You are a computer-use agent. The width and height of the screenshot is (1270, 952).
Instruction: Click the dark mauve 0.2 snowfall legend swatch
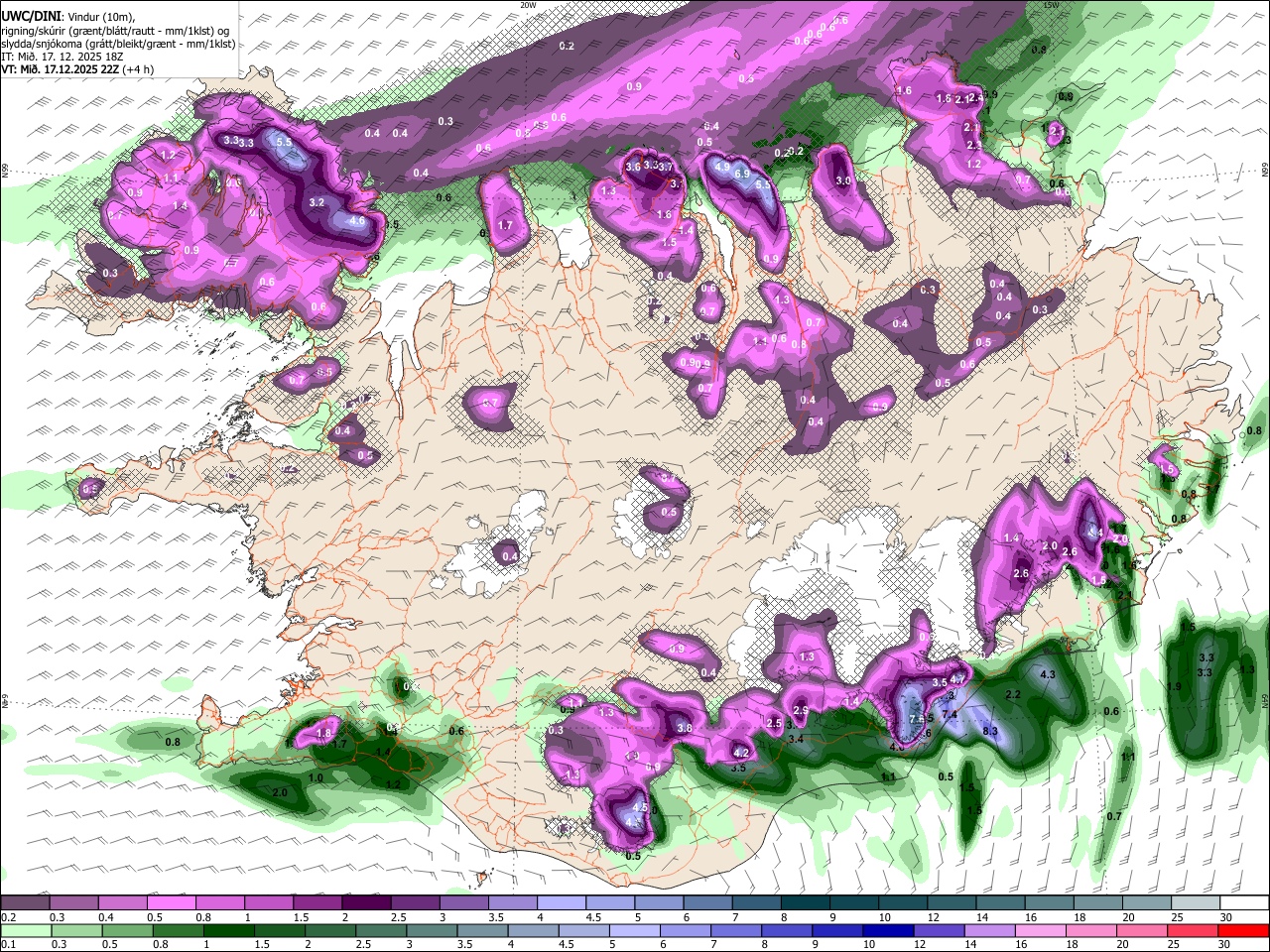coord(25,902)
